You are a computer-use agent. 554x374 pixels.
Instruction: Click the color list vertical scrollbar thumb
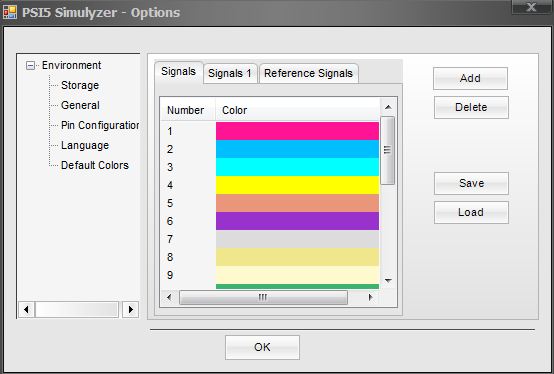tap(388, 150)
